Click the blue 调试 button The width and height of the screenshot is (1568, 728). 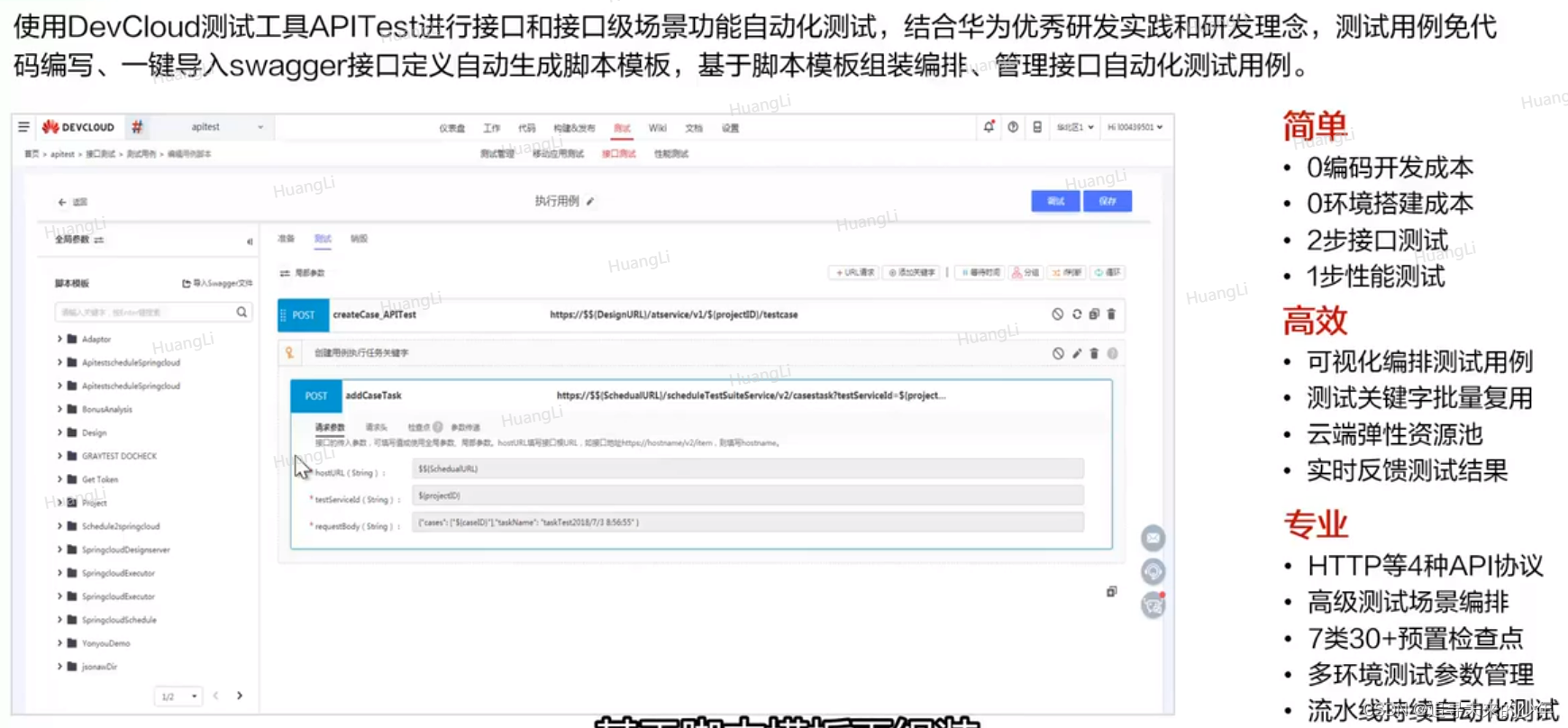click(x=1055, y=201)
